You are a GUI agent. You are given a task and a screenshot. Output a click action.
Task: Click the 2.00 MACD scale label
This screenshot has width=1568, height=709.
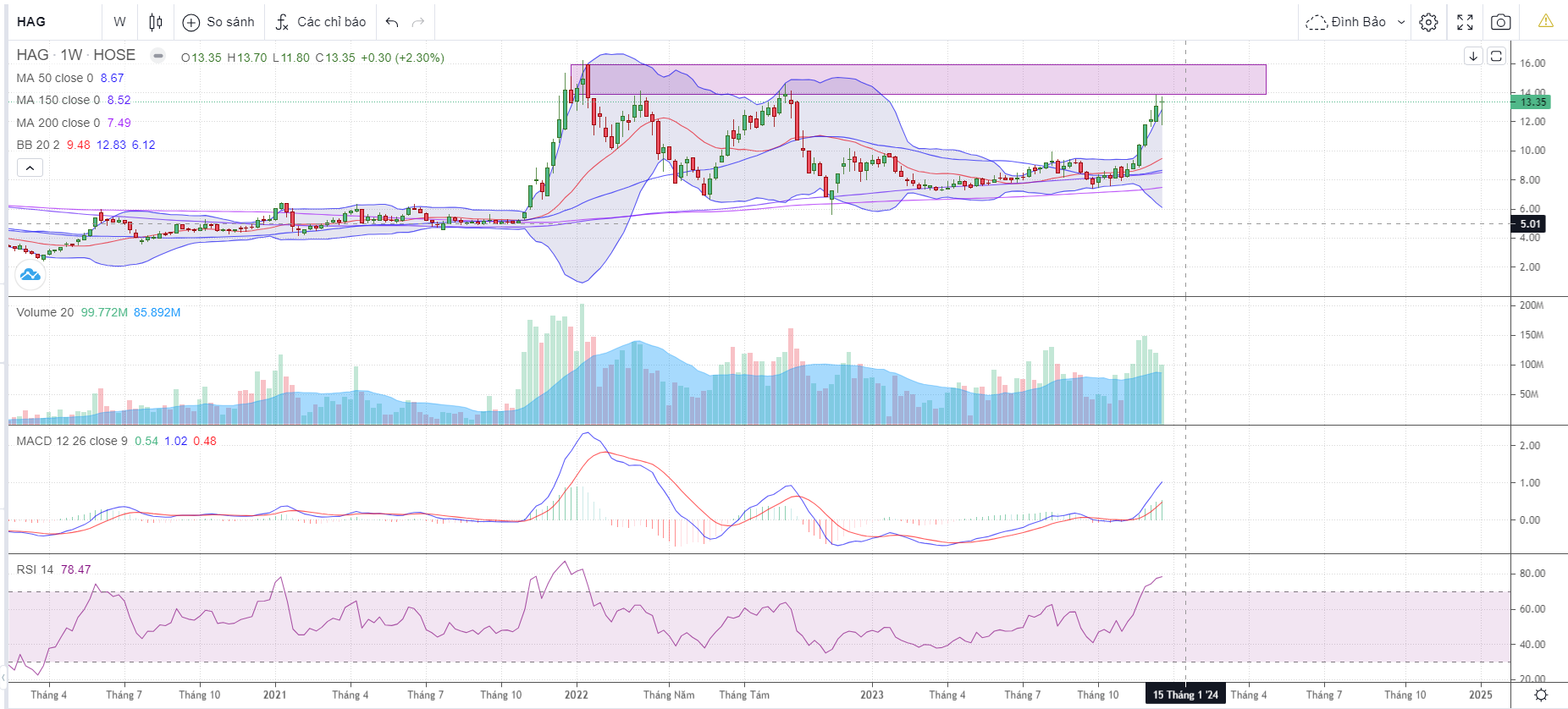pos(1530,446)
